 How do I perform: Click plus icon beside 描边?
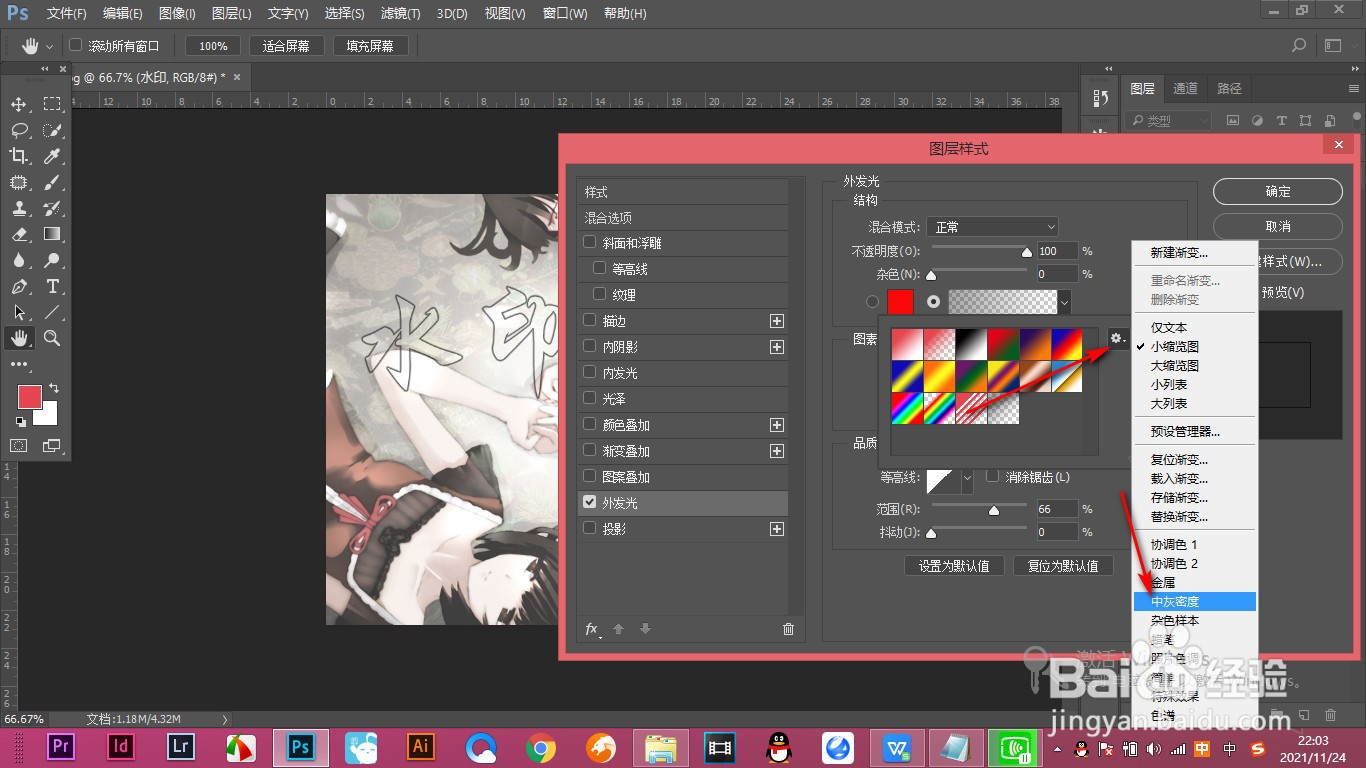(776, 321)
